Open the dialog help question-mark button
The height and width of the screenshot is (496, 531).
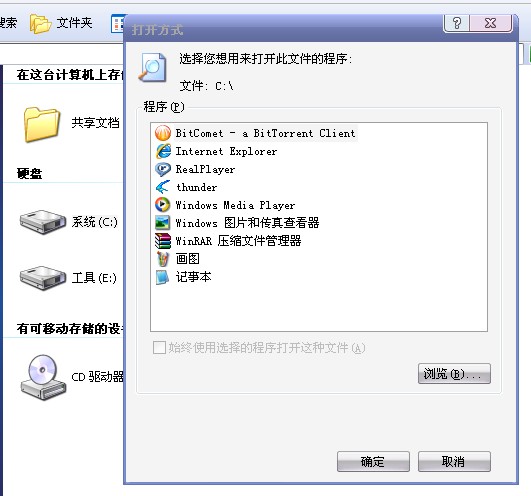[x=456, y=23]
